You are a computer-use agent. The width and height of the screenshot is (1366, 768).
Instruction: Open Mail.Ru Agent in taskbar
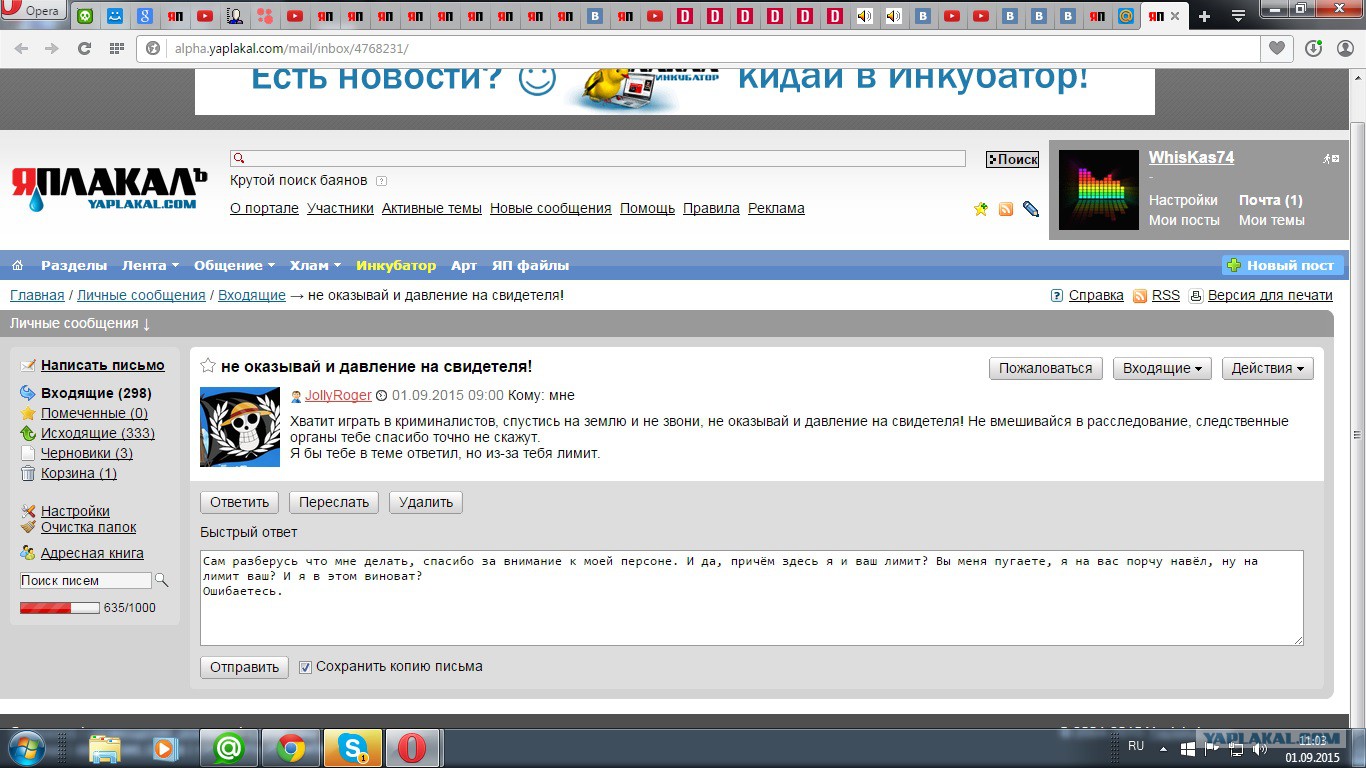229,748
